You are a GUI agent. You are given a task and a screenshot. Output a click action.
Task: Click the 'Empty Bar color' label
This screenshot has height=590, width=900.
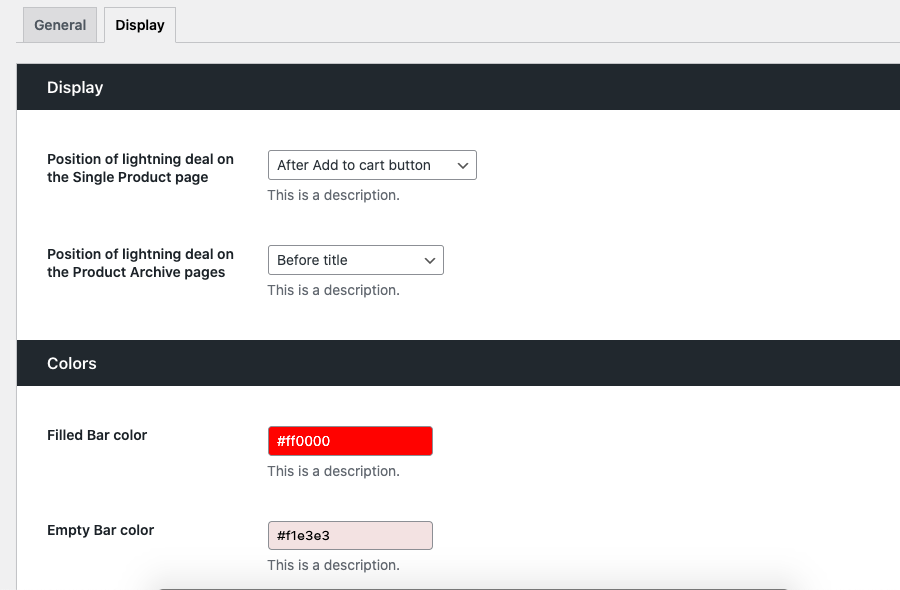[100, 530]
